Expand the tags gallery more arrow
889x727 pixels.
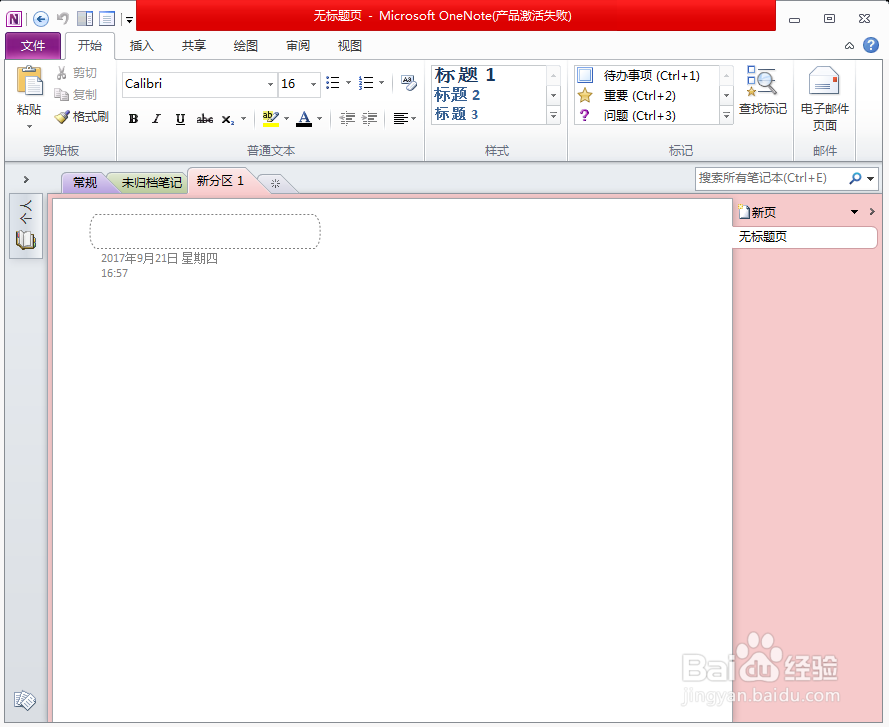tap(726, 115)
